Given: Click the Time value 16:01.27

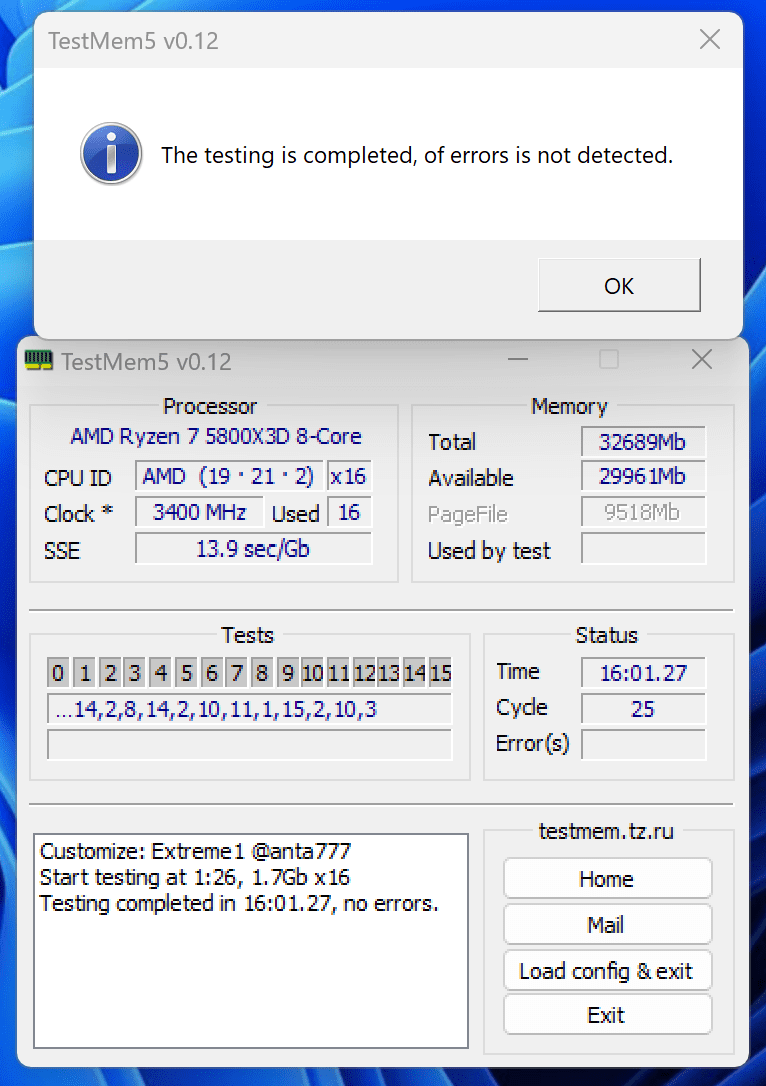Looking at the screenshot, I should click(x=643, y=673).
